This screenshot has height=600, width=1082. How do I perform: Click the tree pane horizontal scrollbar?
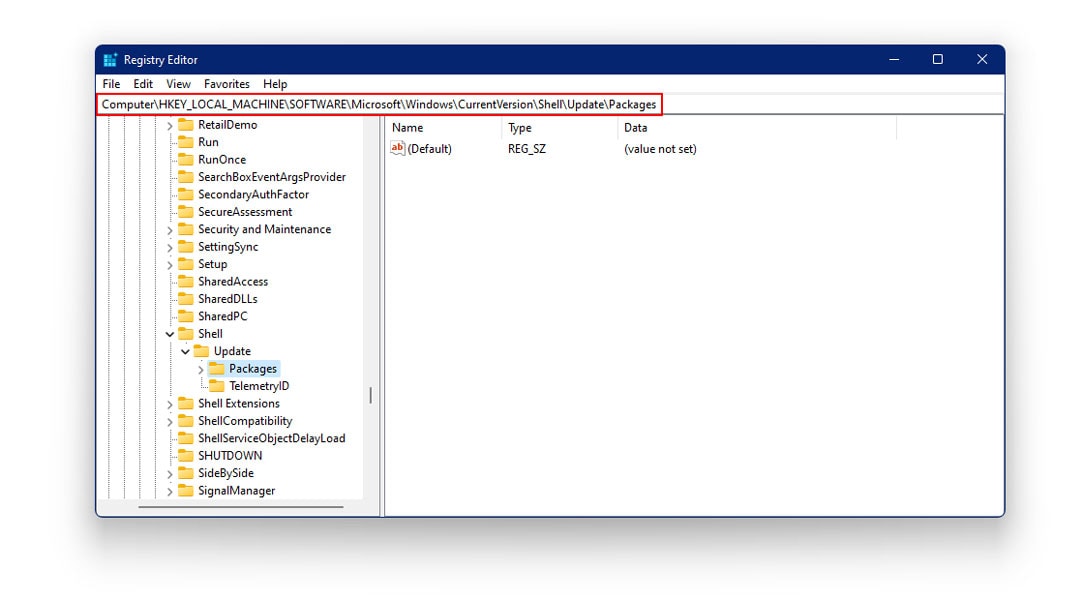click(x=240, y=507)
